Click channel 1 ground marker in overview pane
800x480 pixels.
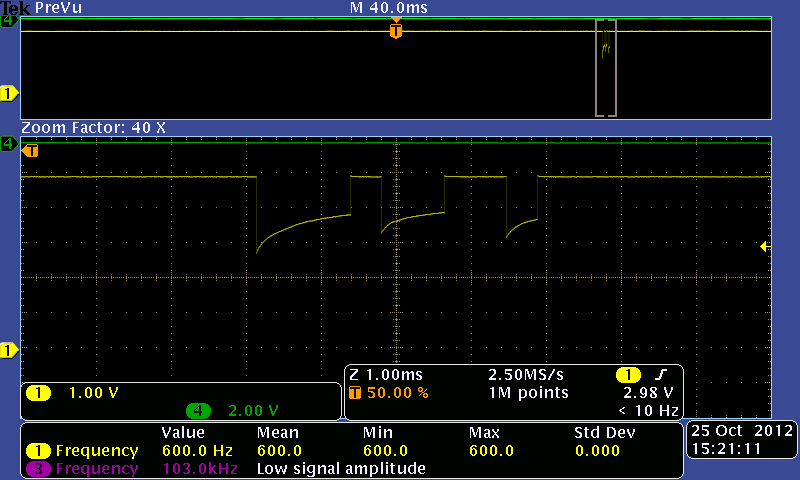9,94
